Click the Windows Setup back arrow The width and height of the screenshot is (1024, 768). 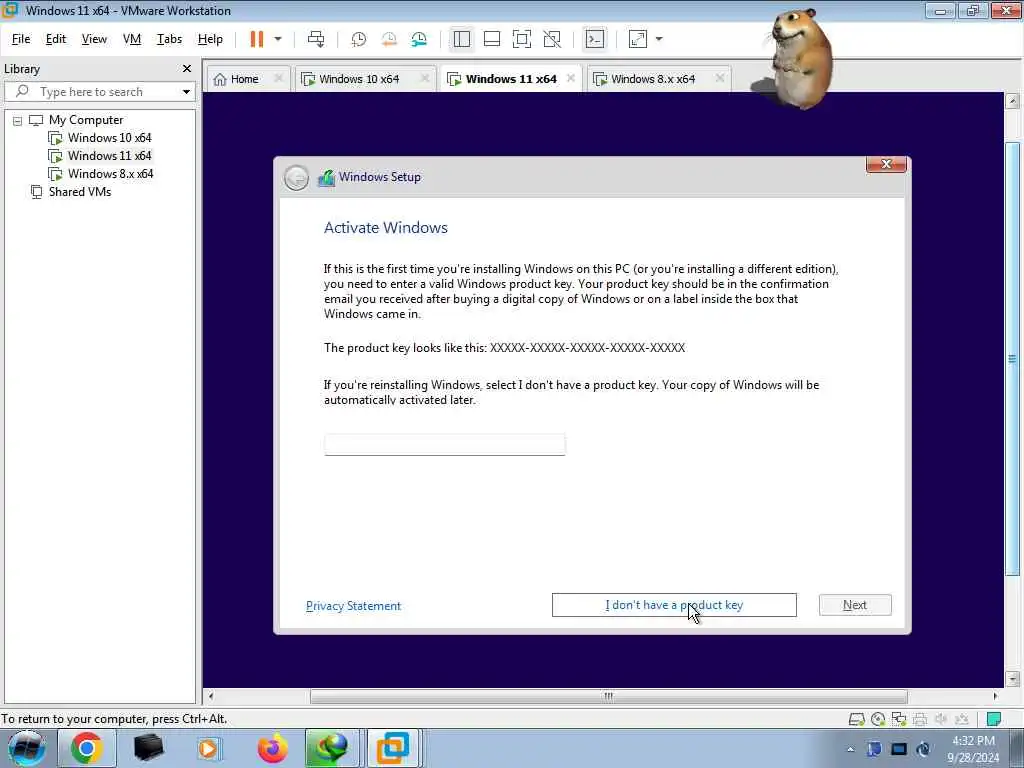click(296, 178)
